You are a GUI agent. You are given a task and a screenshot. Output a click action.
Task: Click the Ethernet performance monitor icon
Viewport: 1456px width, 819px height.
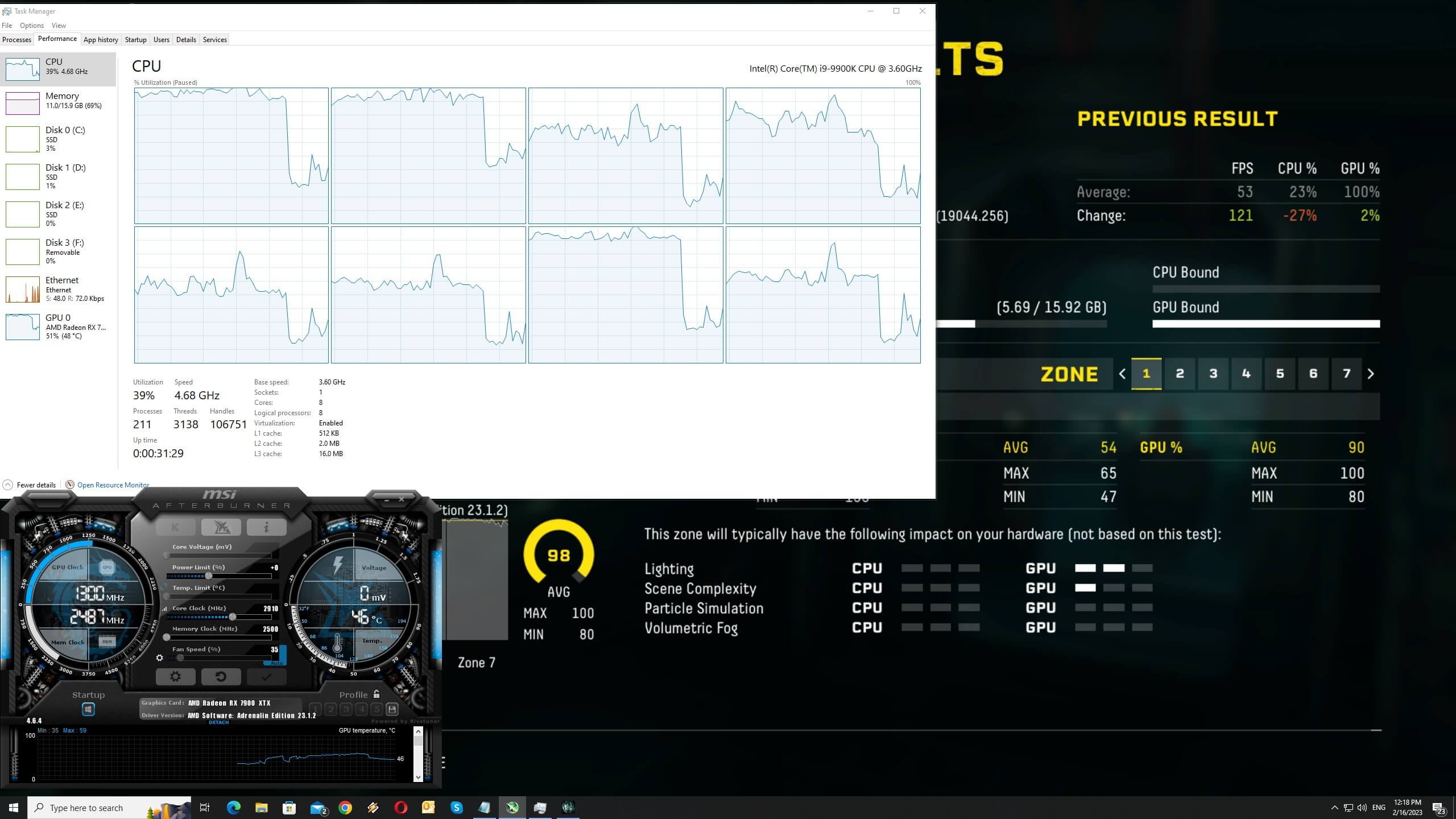(21, 289)
